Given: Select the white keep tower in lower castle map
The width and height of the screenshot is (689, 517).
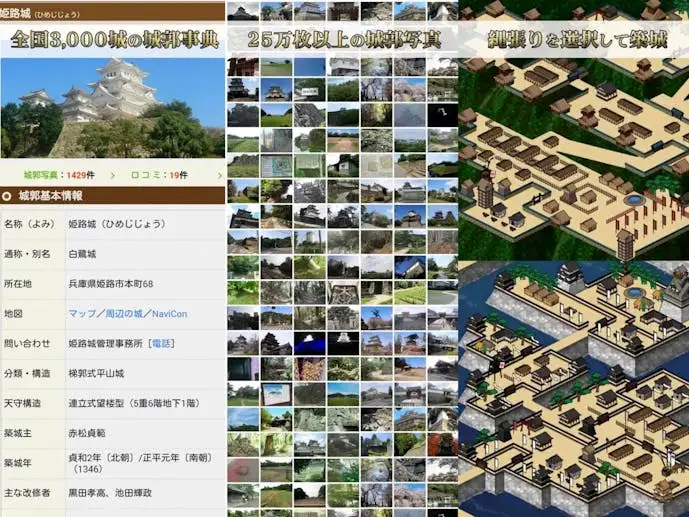Looking at the screenshot, I should click(571, 277).
